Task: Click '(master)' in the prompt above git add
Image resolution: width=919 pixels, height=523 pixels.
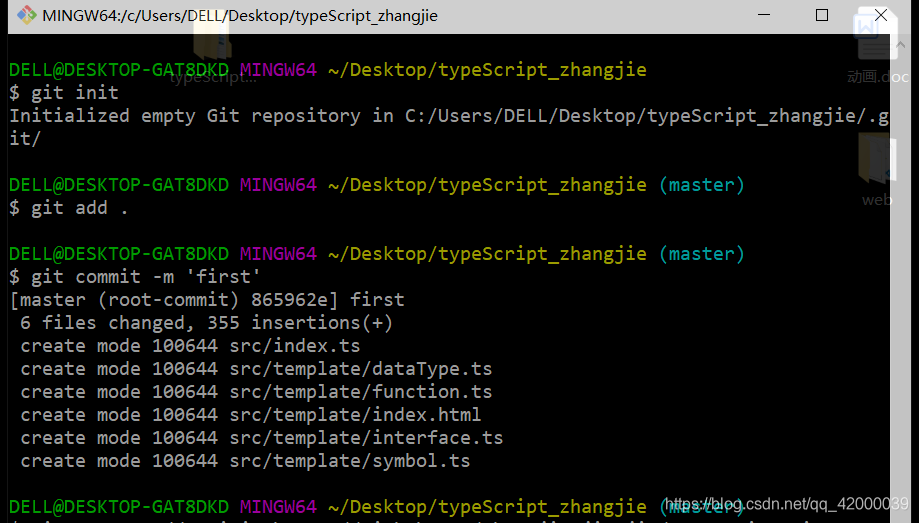Action: (x=702, y=185)
